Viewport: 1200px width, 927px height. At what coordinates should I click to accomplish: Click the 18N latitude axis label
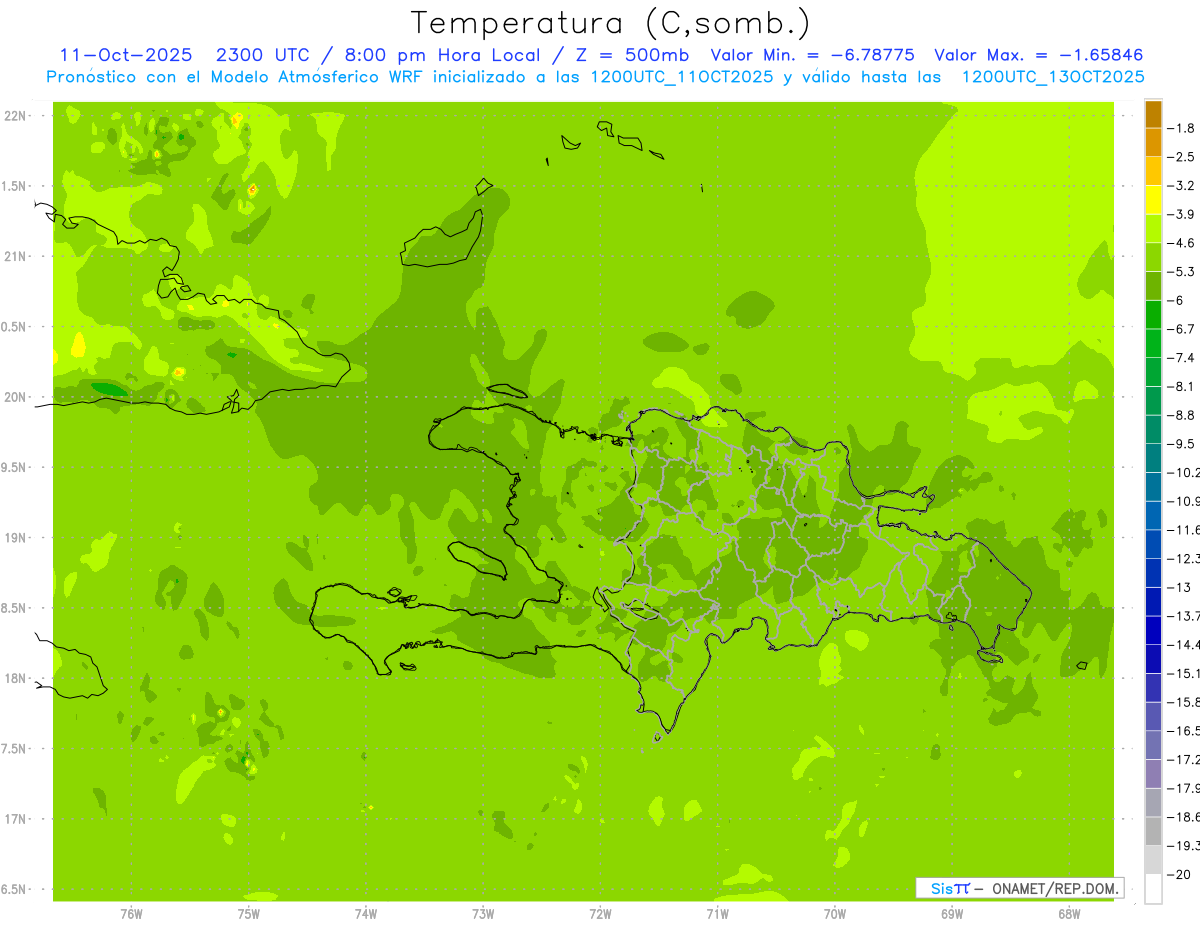(x=17, y=678)
